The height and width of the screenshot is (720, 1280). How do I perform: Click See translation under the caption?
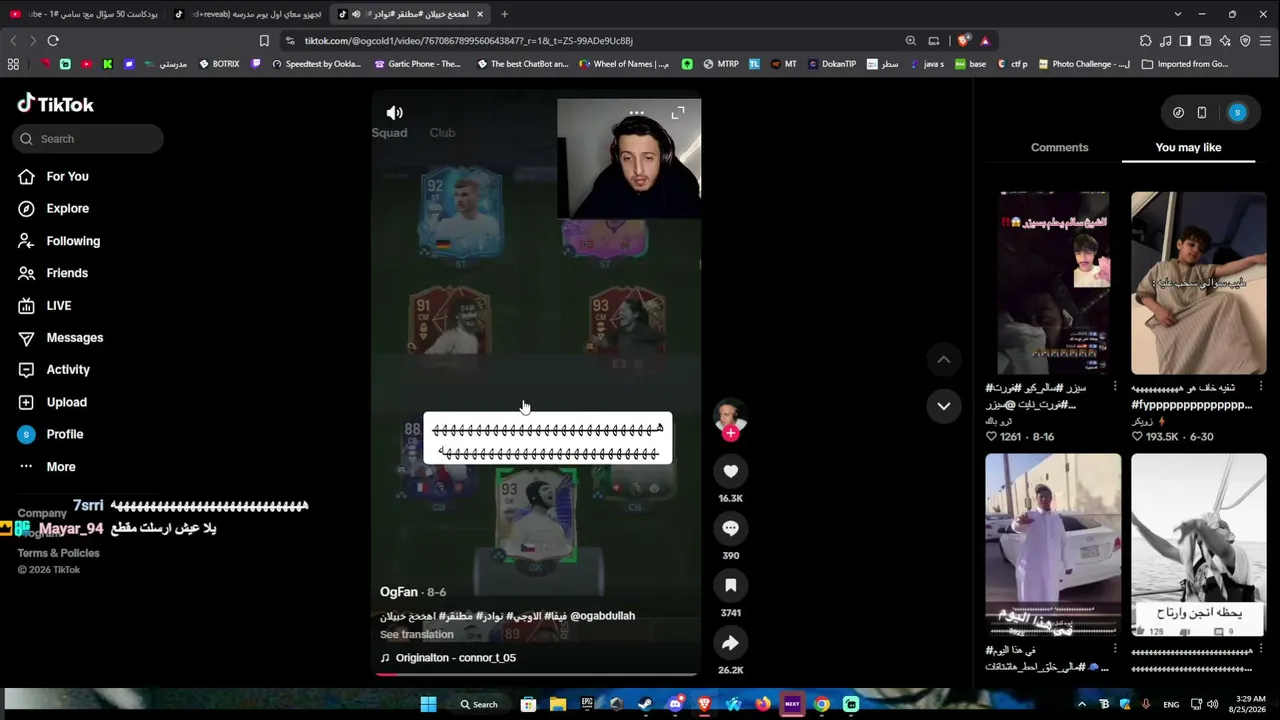coord(416,634)
